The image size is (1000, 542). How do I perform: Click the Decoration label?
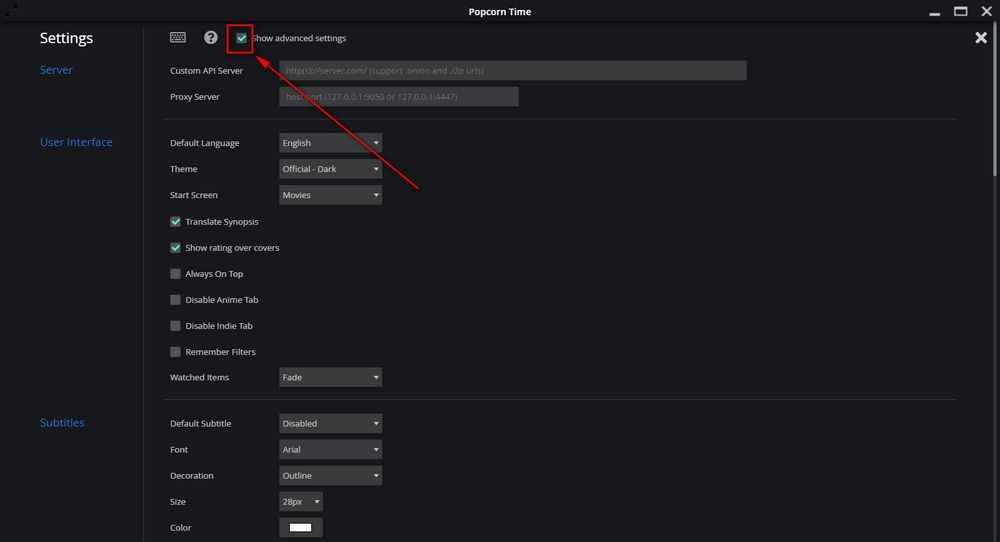tap(191, 476)
